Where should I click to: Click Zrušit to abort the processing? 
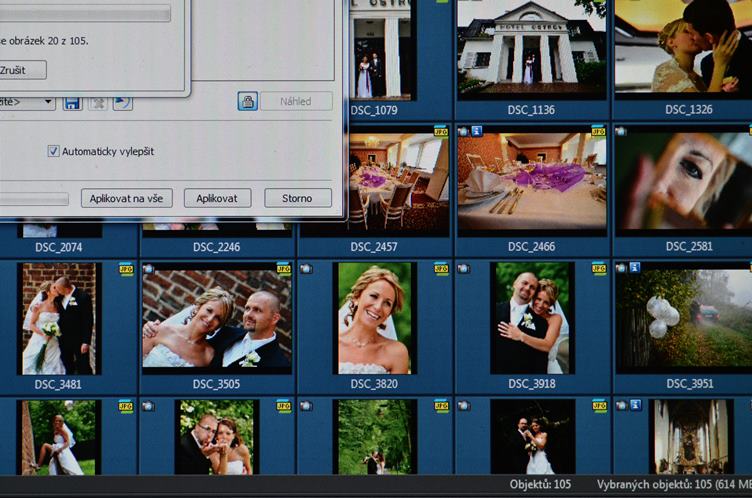tap(22, 70)
